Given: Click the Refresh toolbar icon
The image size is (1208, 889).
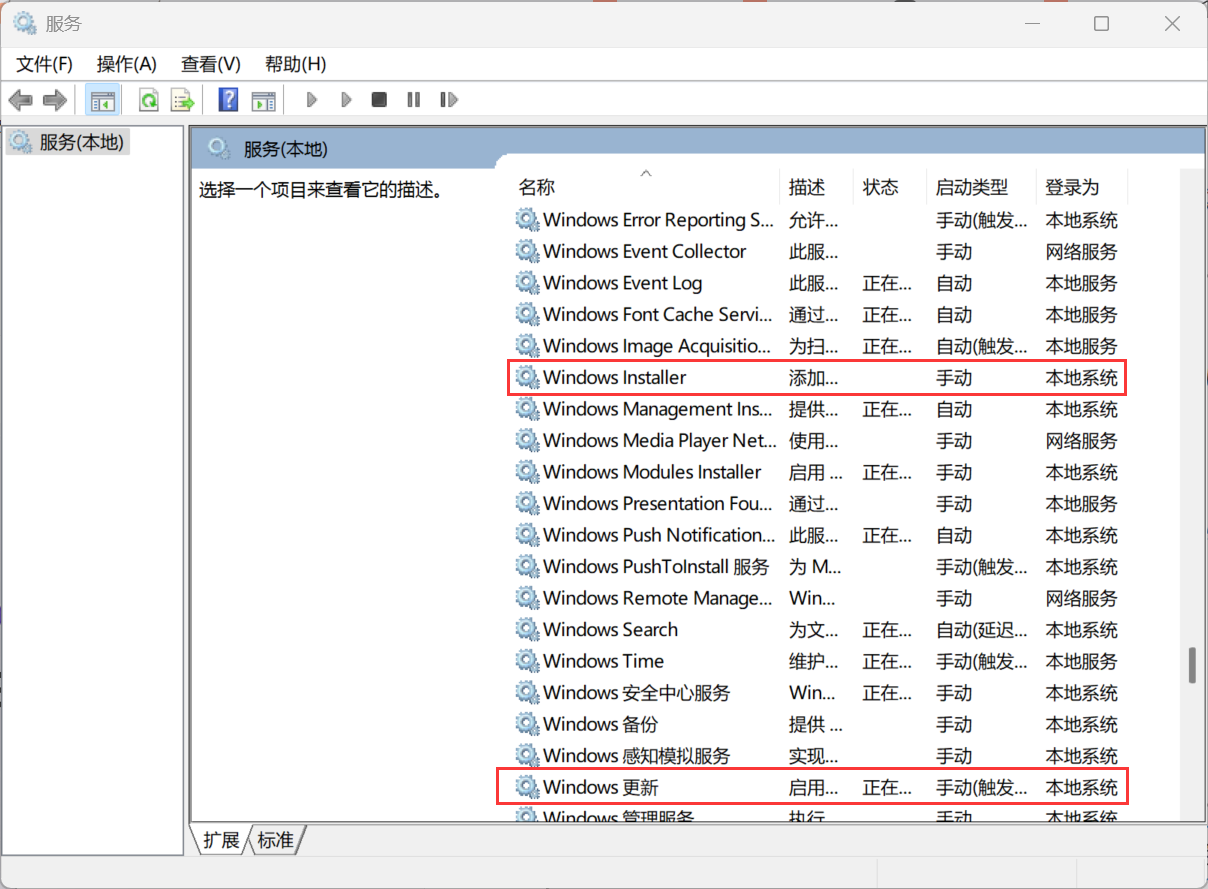Looking at the screenshot, I should pos(148,100).
